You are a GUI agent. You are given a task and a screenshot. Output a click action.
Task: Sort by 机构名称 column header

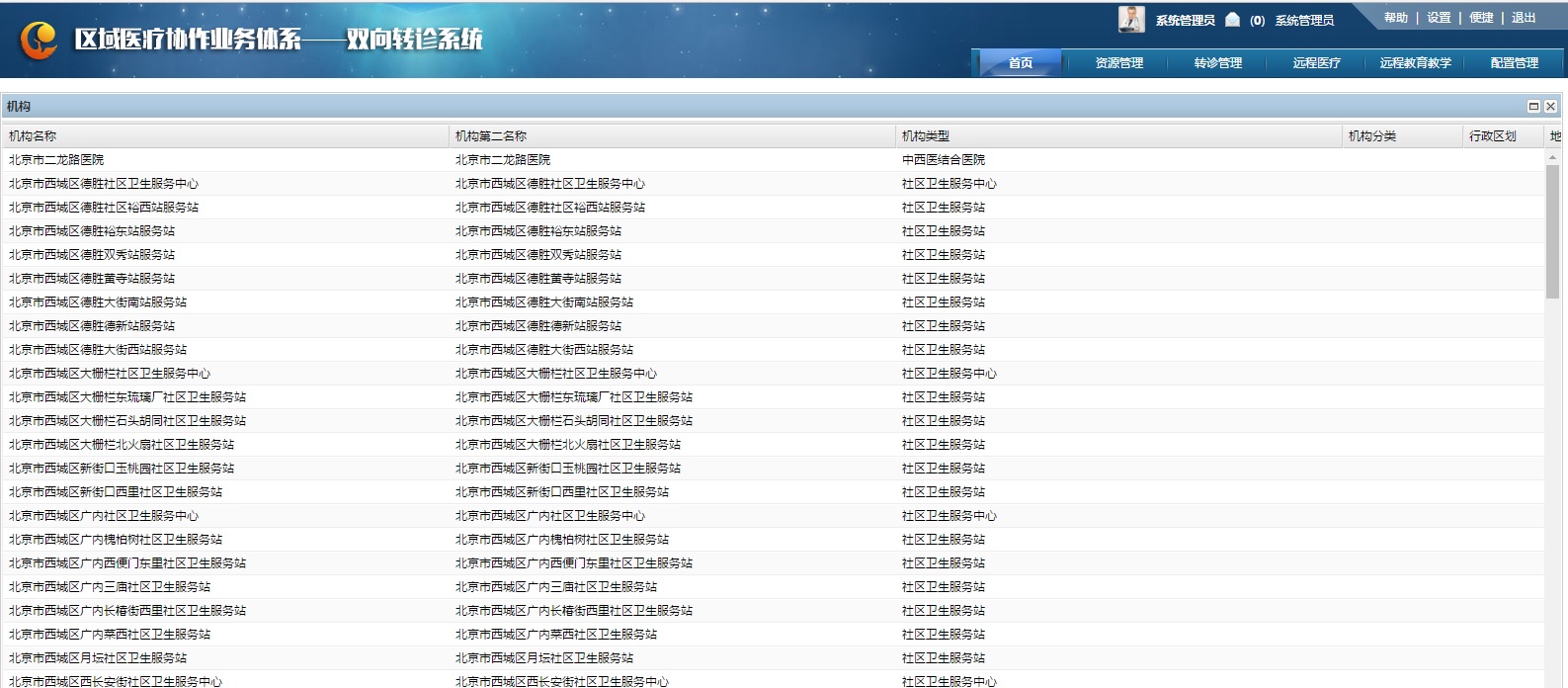point(33,136)
